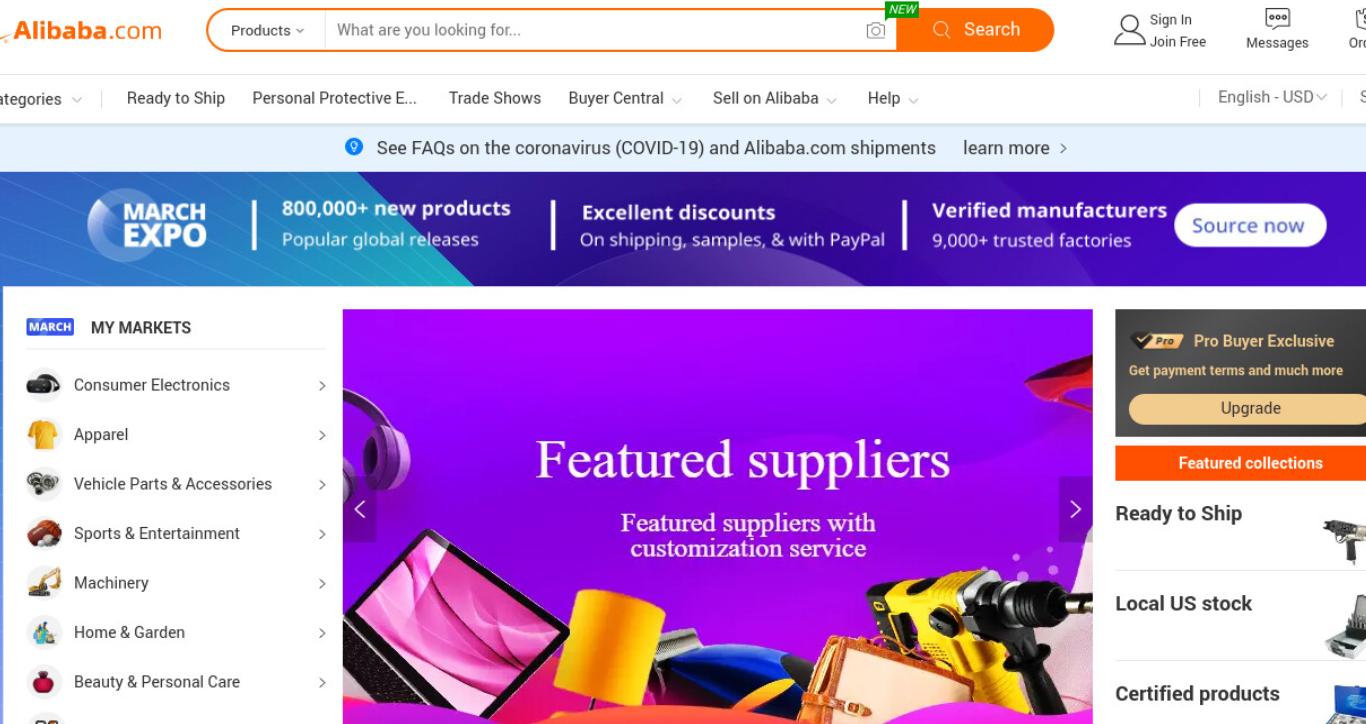Click the Consumer Electronics VR headset icon
Viewport: 1366px width, 724px height.
coord(43,385)
